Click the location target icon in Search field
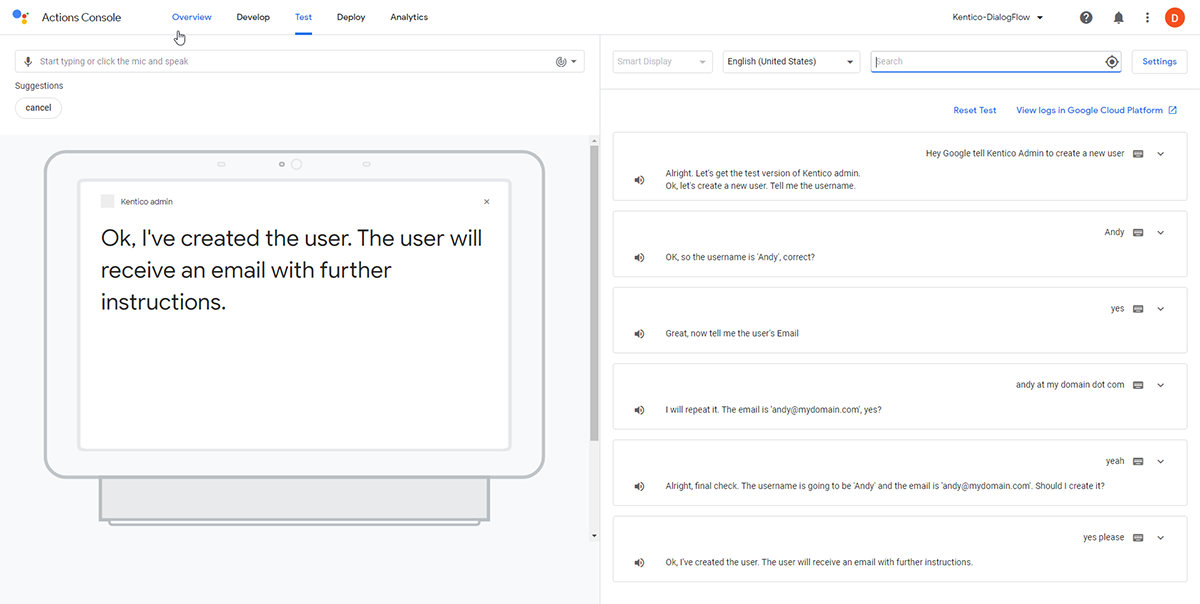Screen dimensions: 1200x604 [1111, 62]
